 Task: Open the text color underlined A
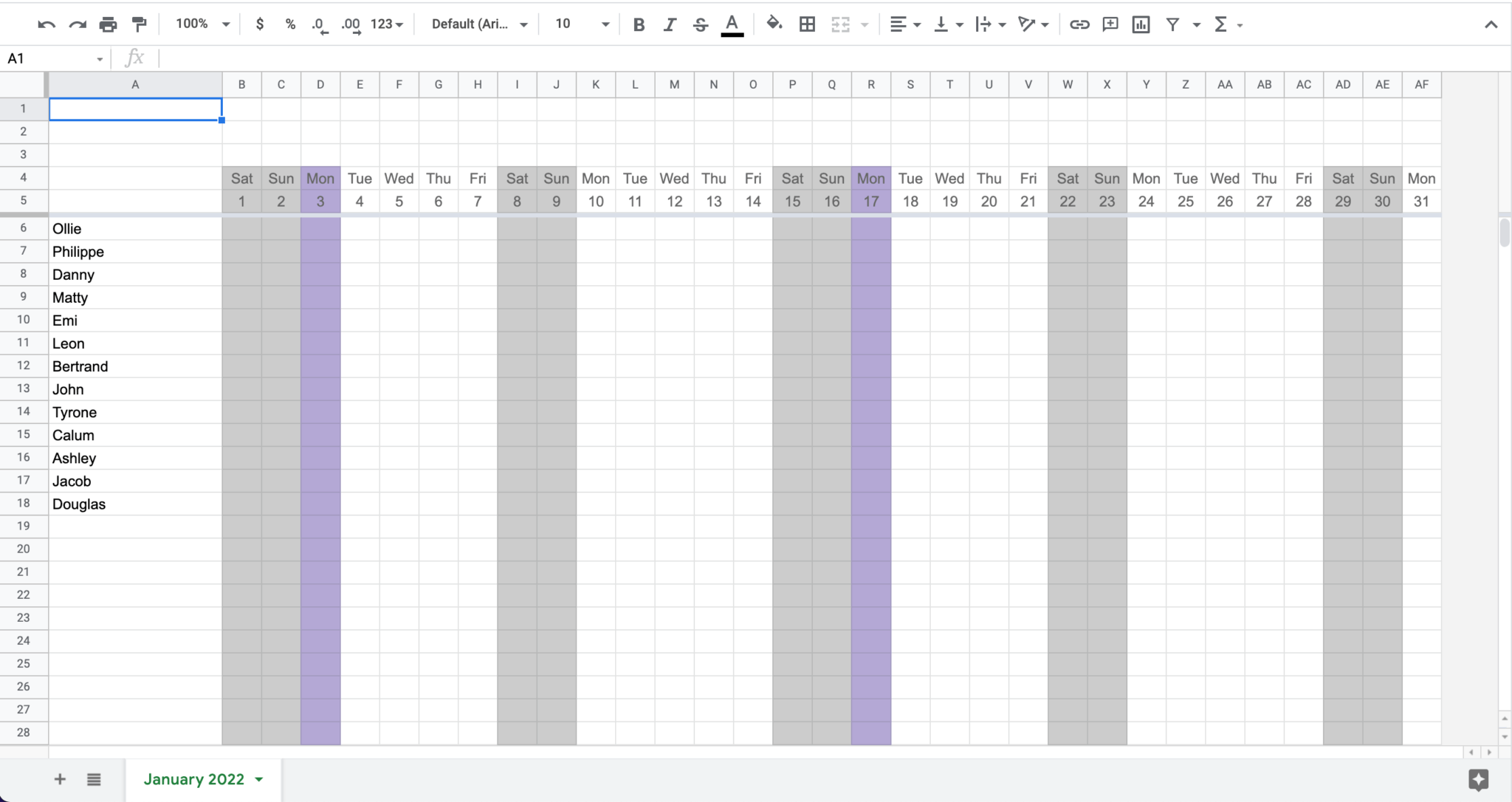(732, 24)
